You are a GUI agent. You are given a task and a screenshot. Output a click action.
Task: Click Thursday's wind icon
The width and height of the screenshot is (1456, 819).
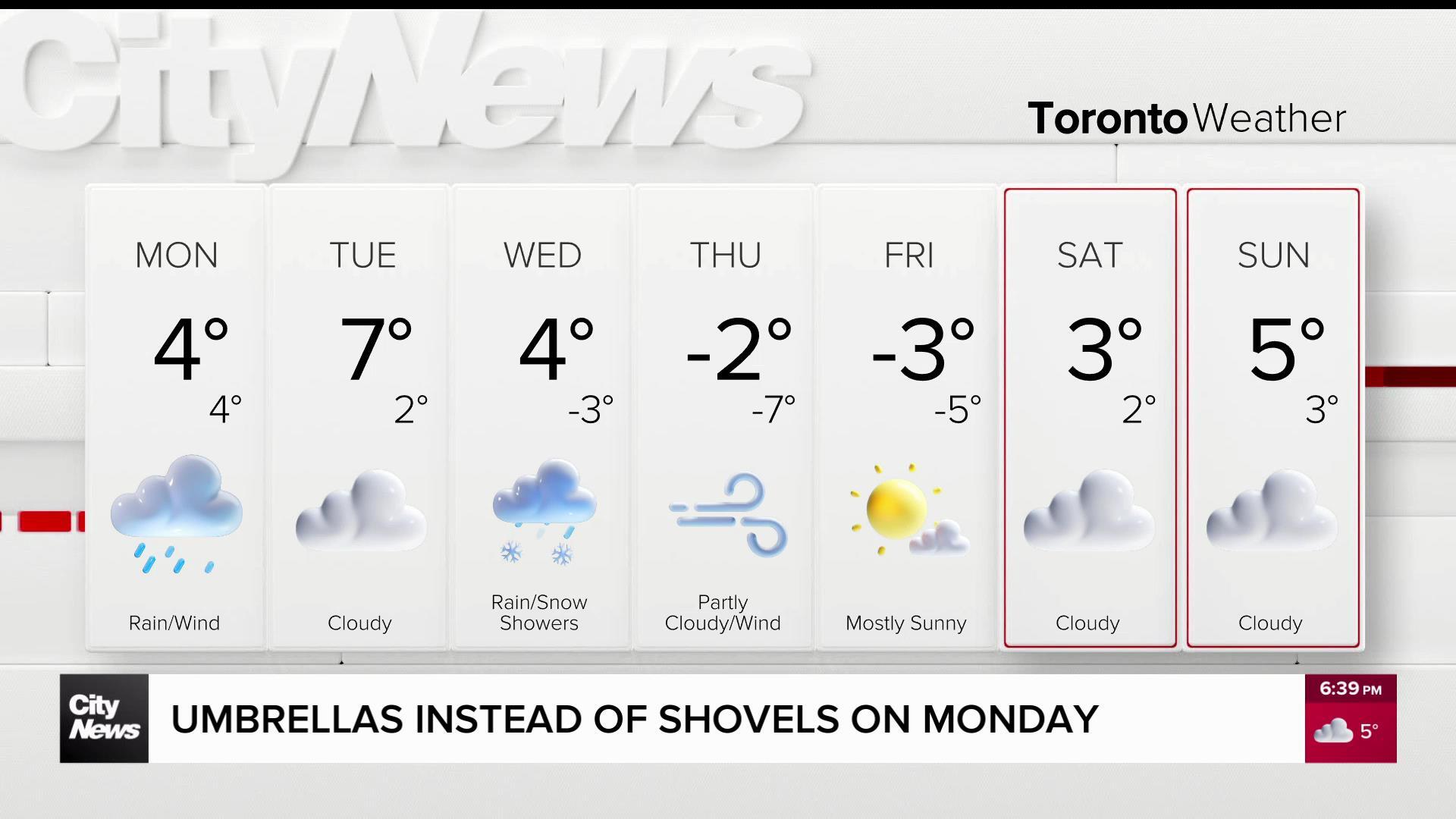(x=729, y=514)
